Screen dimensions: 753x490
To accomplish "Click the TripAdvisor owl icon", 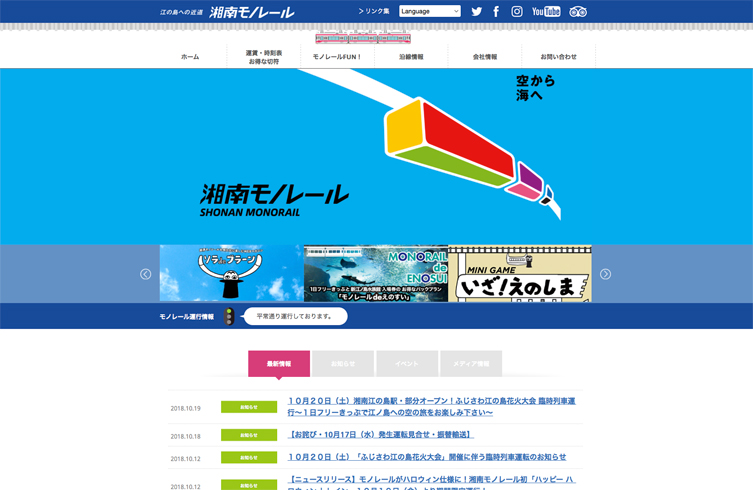I will click(x=578, y=12).
